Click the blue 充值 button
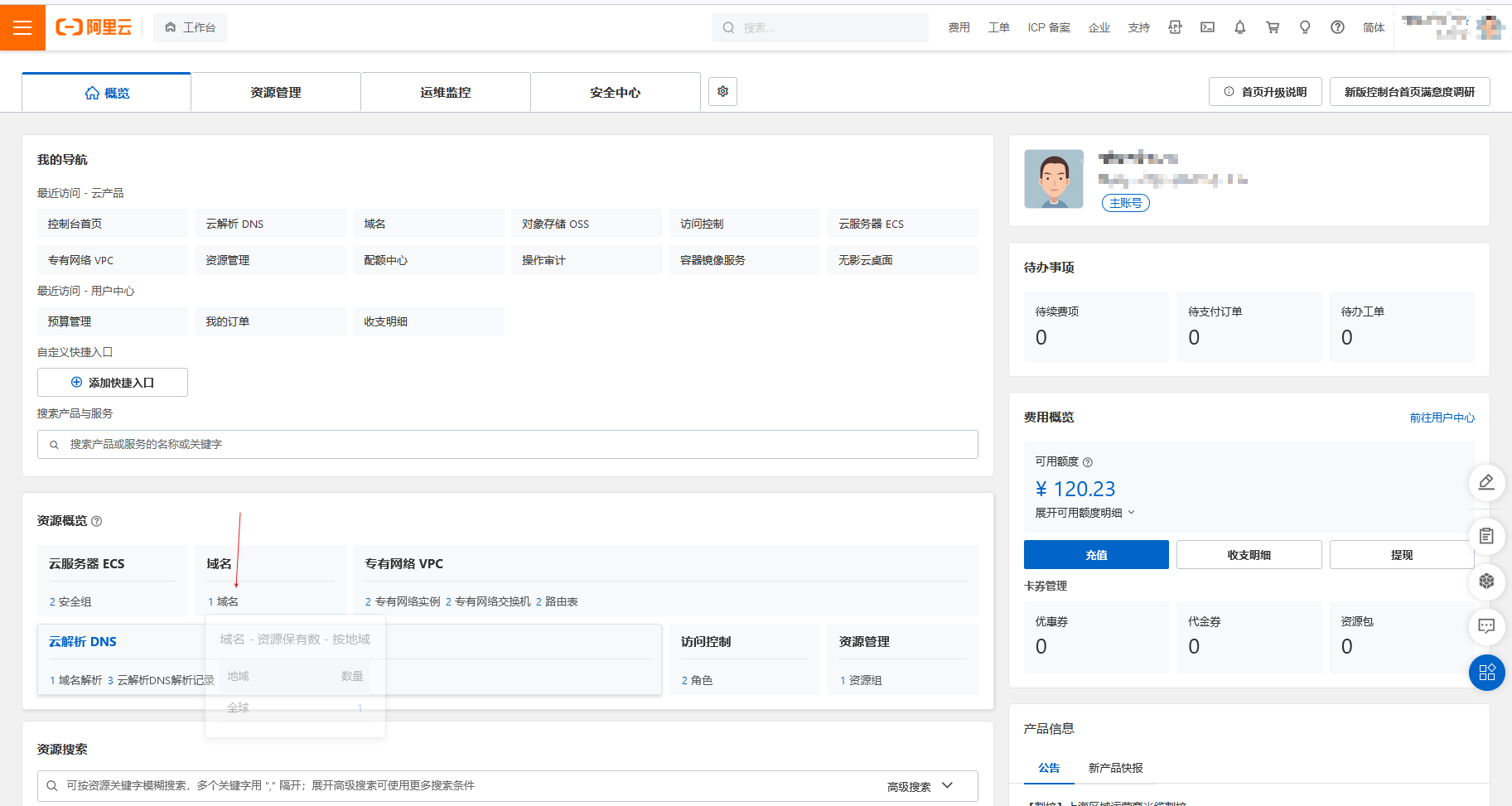Viewport: 1512px width, 806px height. tap(1096, 555)
